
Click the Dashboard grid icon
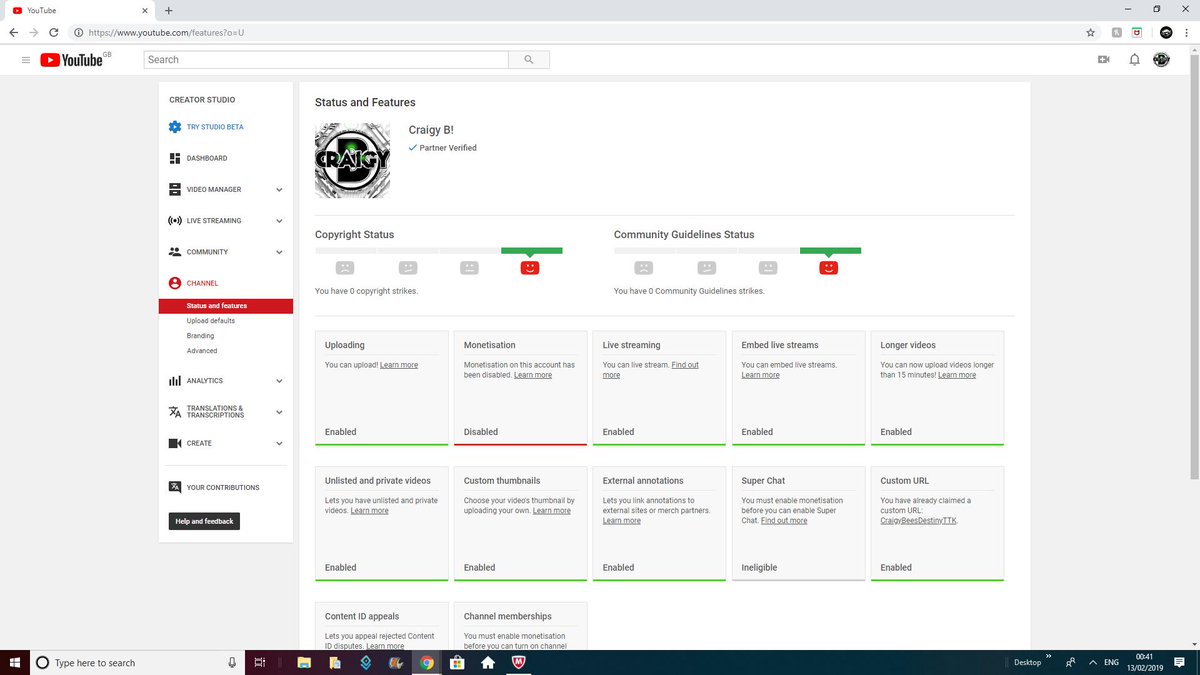point(175,158)
